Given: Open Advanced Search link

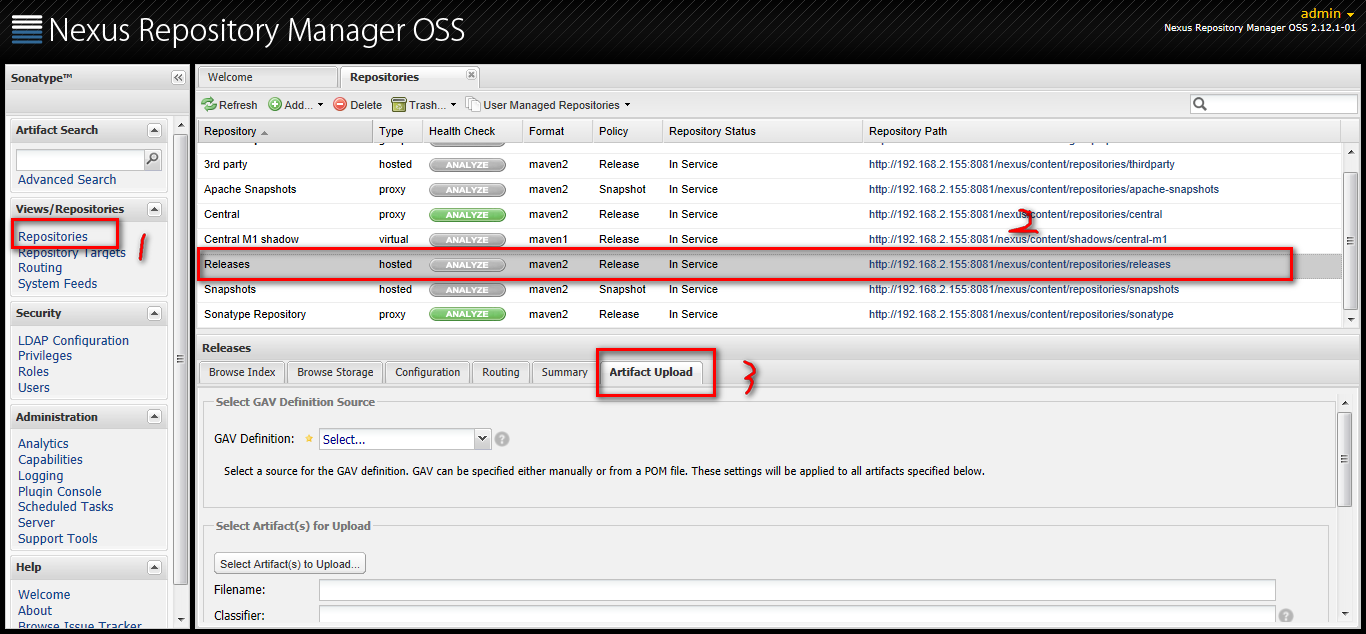Looking at the screenshot, I should coord(67,180).
